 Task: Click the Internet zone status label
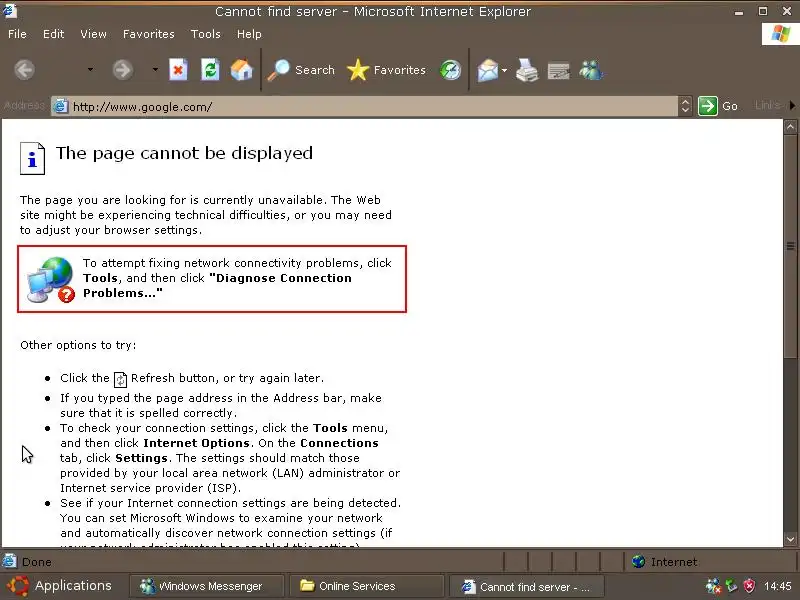tap(674, 562)
